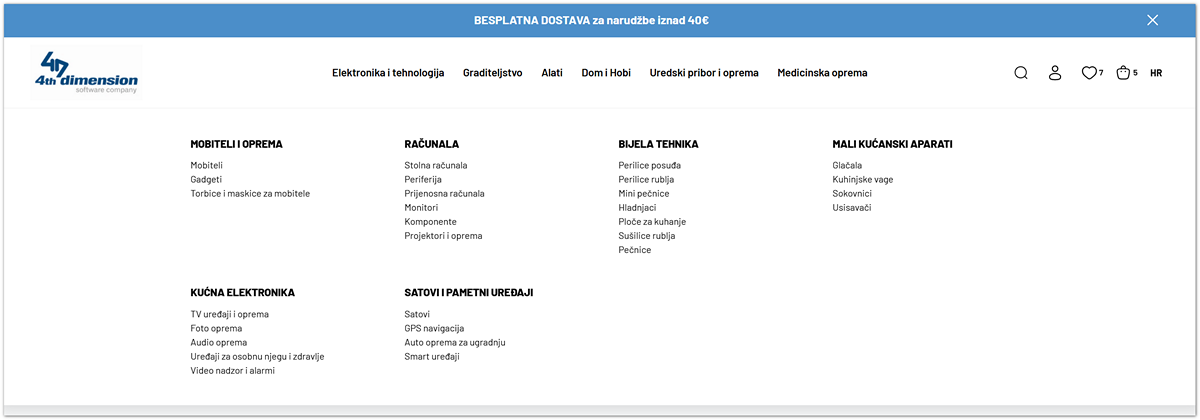This screenshot has height=420, width=1200.
Task: Expand Elektronika i tehnologija menu
Action: [x=388, y=73]
